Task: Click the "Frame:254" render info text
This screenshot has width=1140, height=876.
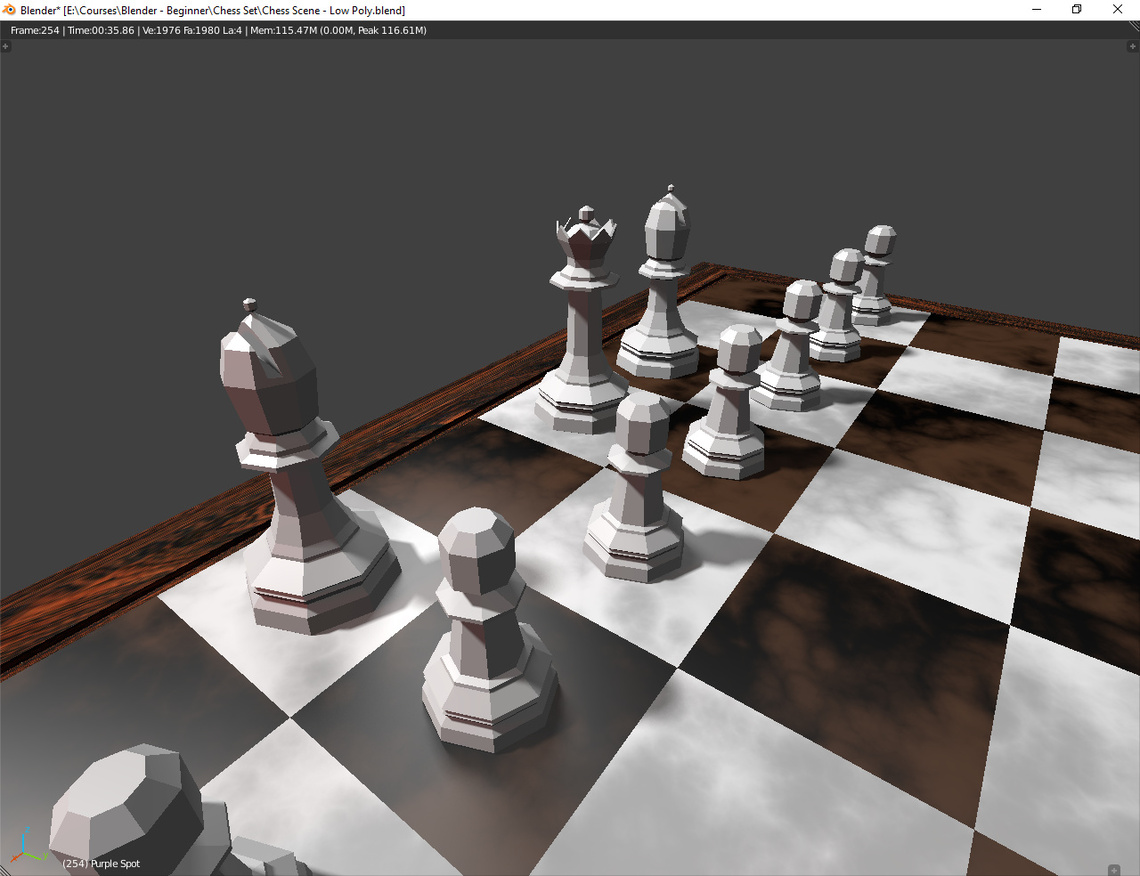Action: [35, 31]
